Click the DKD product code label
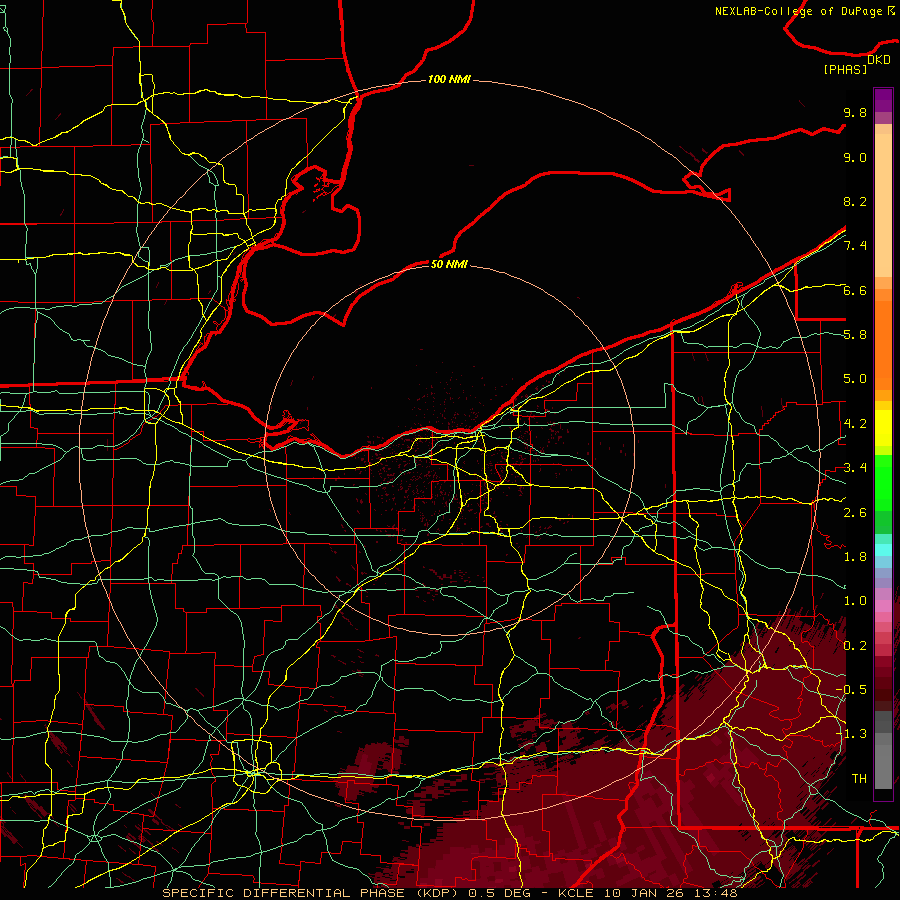 point(878,60)
